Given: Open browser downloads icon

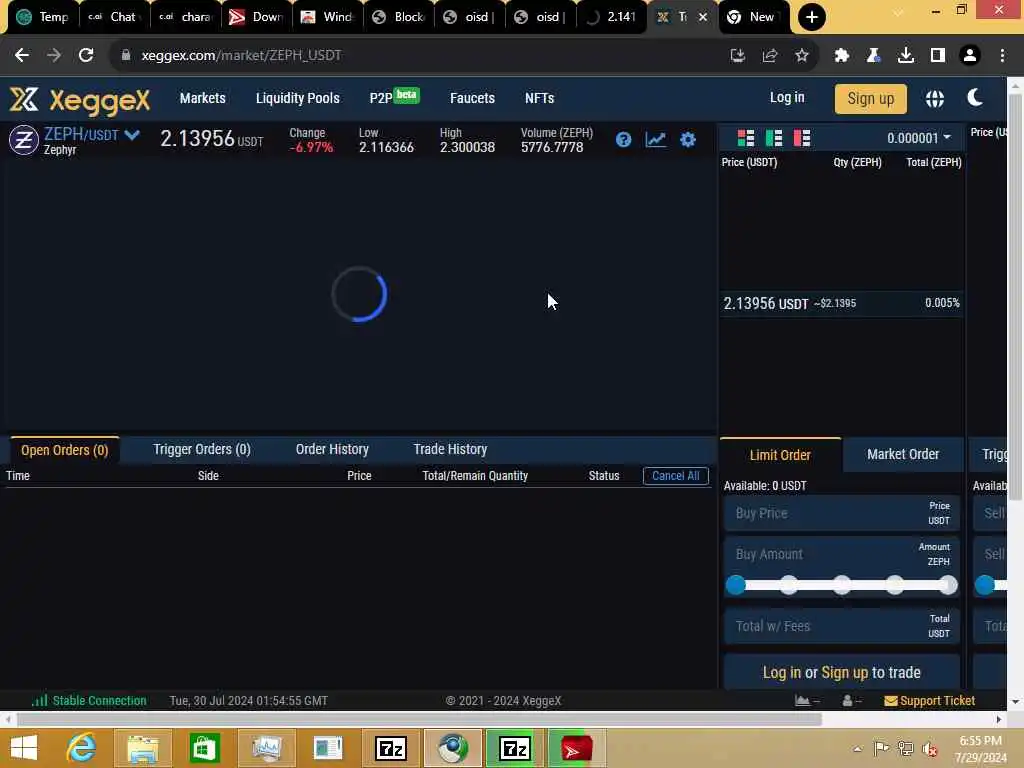Looking at the screenshot, I should pyautogui.click(x=905, y=56).
